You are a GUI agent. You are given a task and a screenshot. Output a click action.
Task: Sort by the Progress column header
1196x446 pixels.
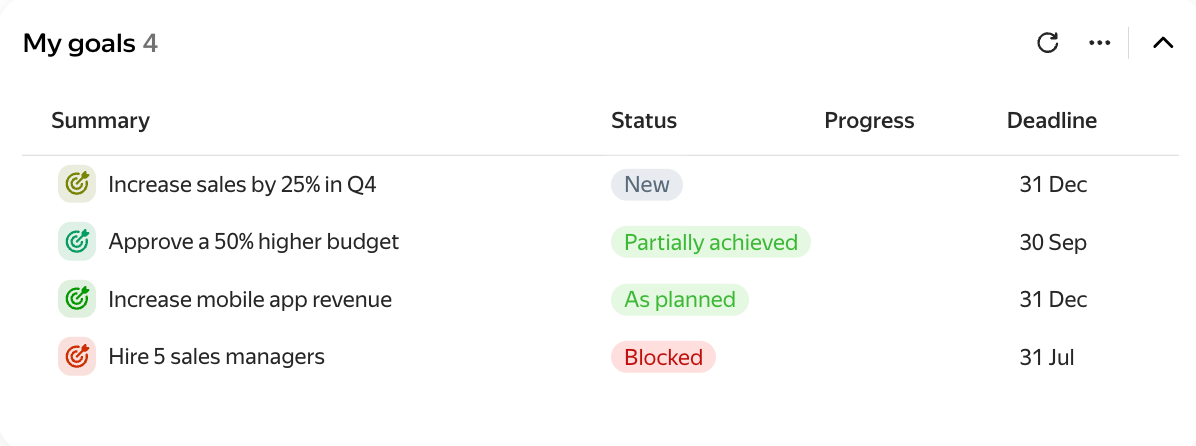tap(870, 120)
